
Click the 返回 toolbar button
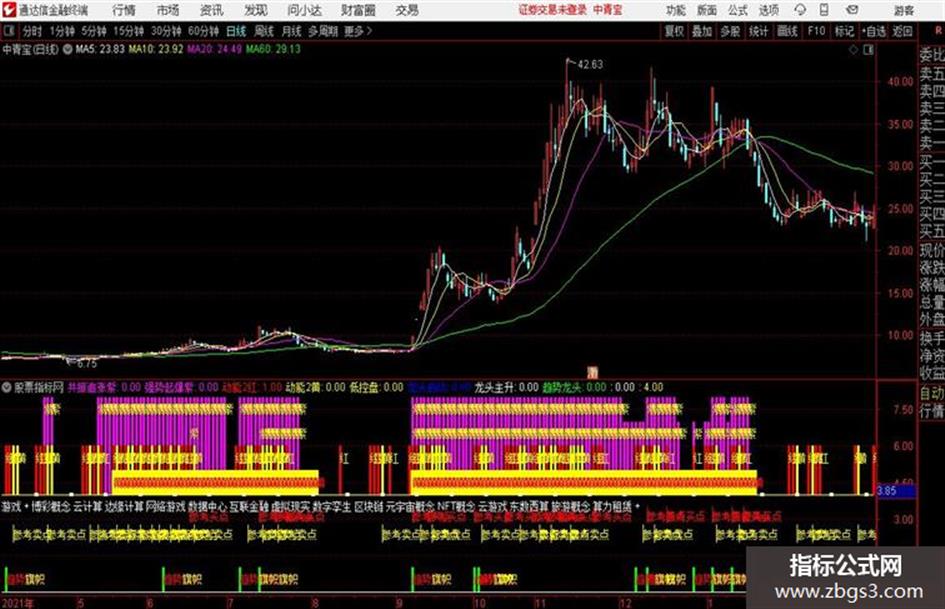click(902, 31)
